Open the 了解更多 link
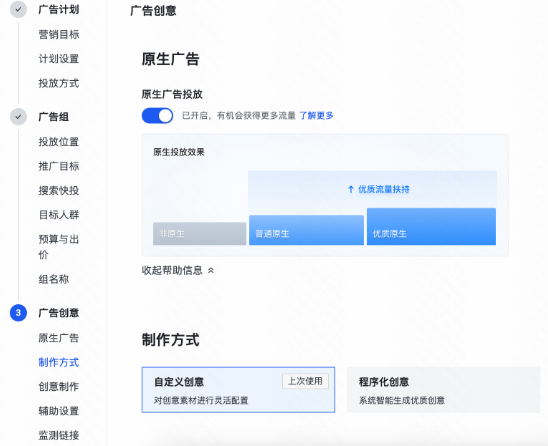The width and height of the screenshot is (548, 446). point(316,115)
